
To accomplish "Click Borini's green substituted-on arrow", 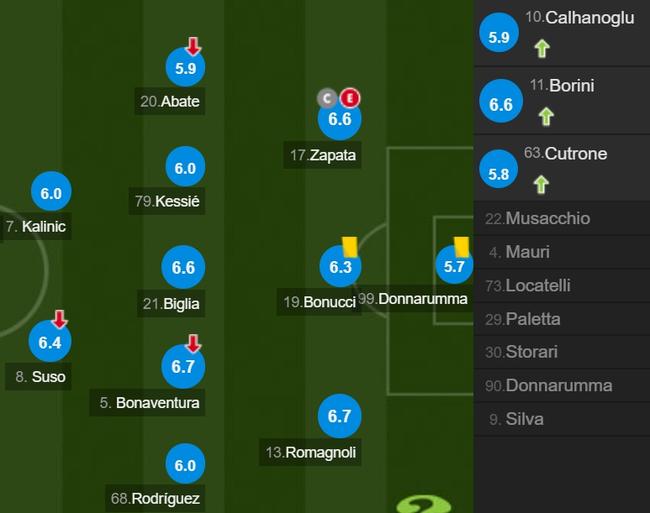I will pos(546,116).
